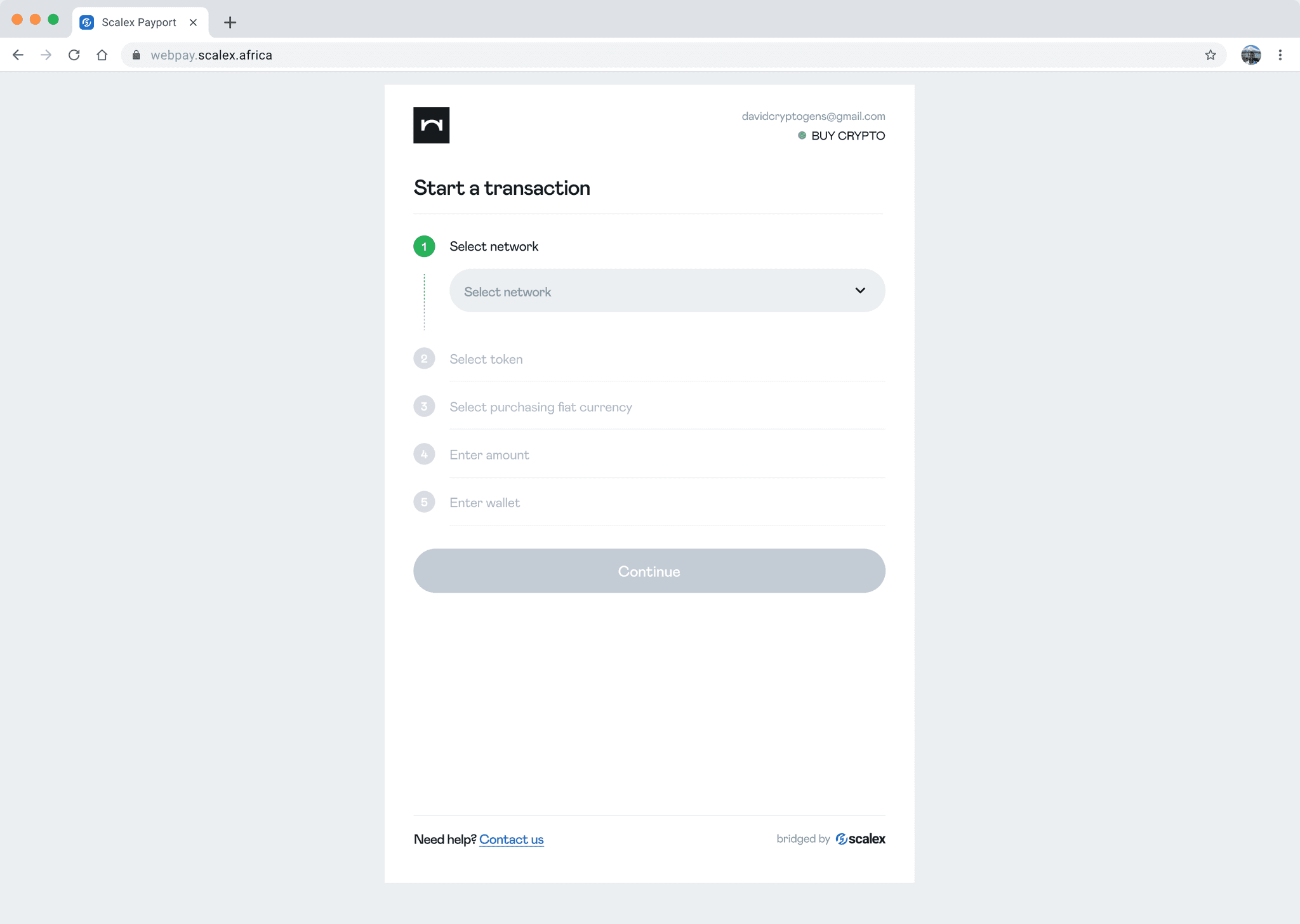
Task: Open a new browser tab
Action: point(230,23)
